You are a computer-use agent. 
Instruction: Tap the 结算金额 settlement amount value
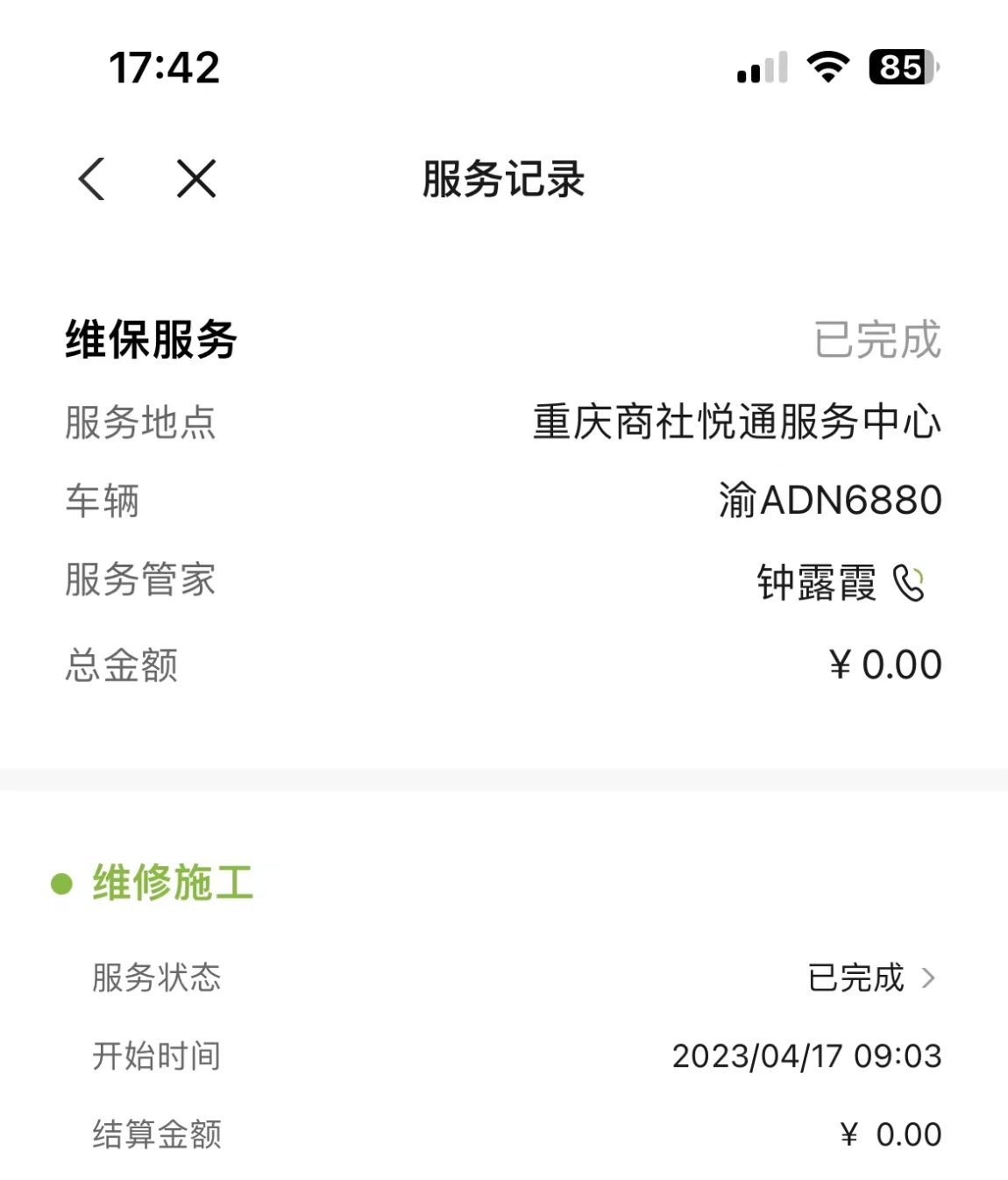tap(891, 1134)
